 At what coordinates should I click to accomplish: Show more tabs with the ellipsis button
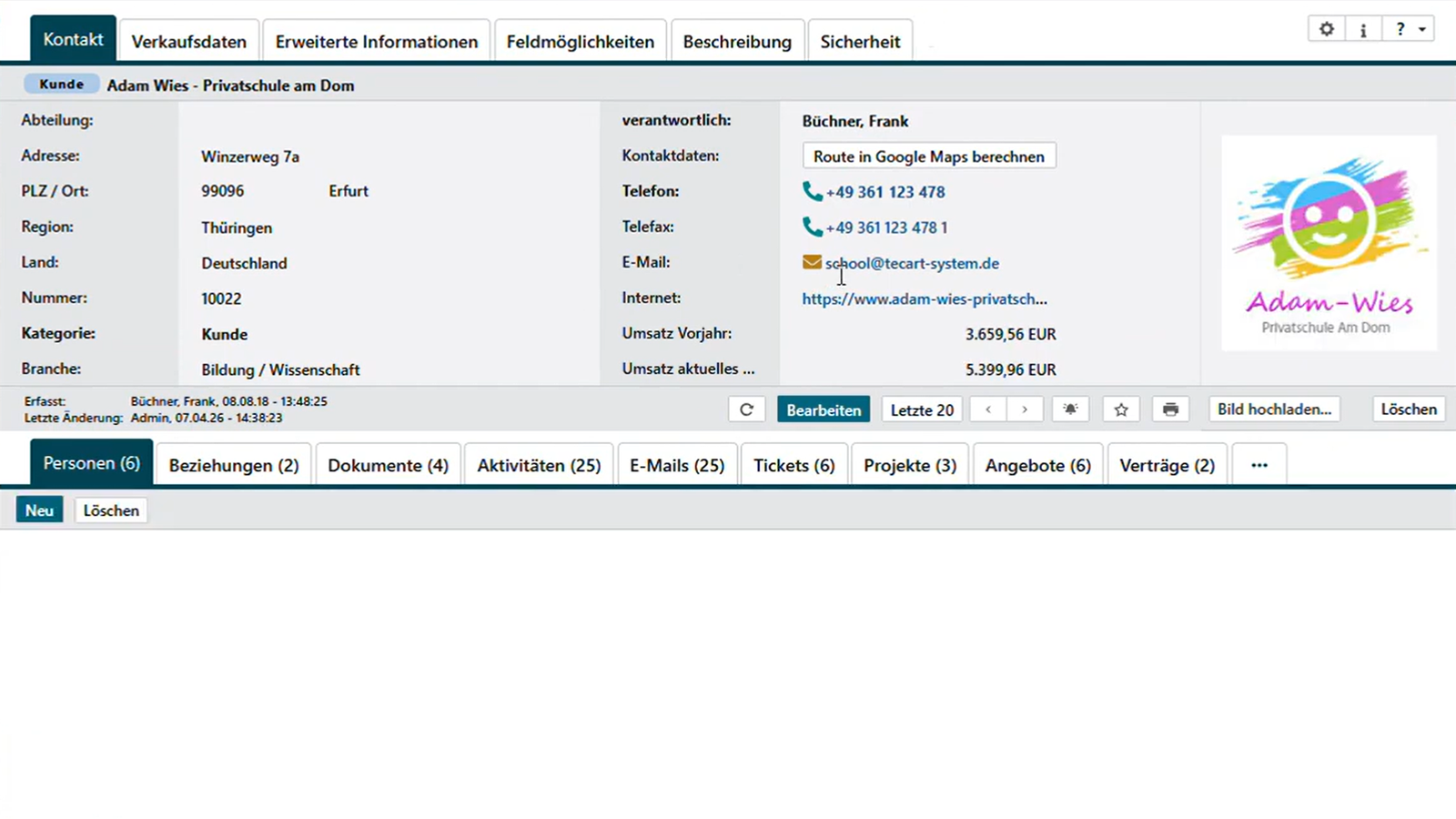(1259, 465)
